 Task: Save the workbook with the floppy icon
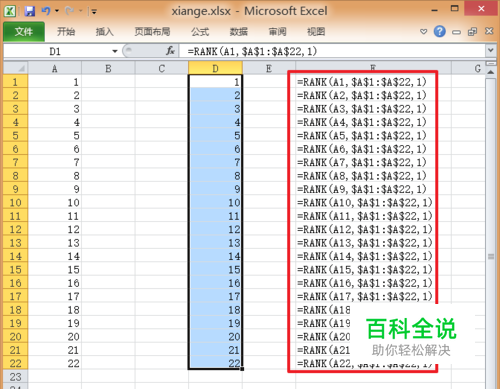tap(30, 11)
